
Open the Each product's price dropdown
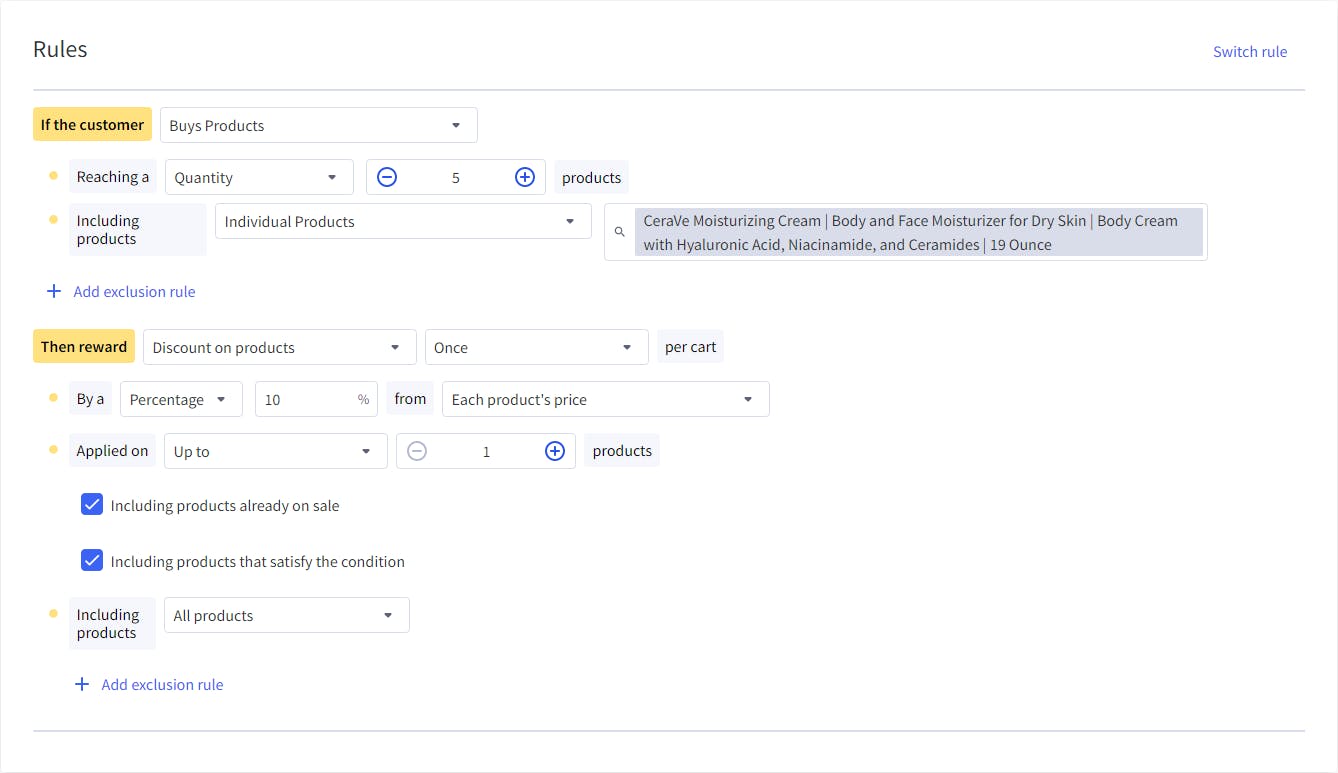pyautogui.click(x=605, y=399)
